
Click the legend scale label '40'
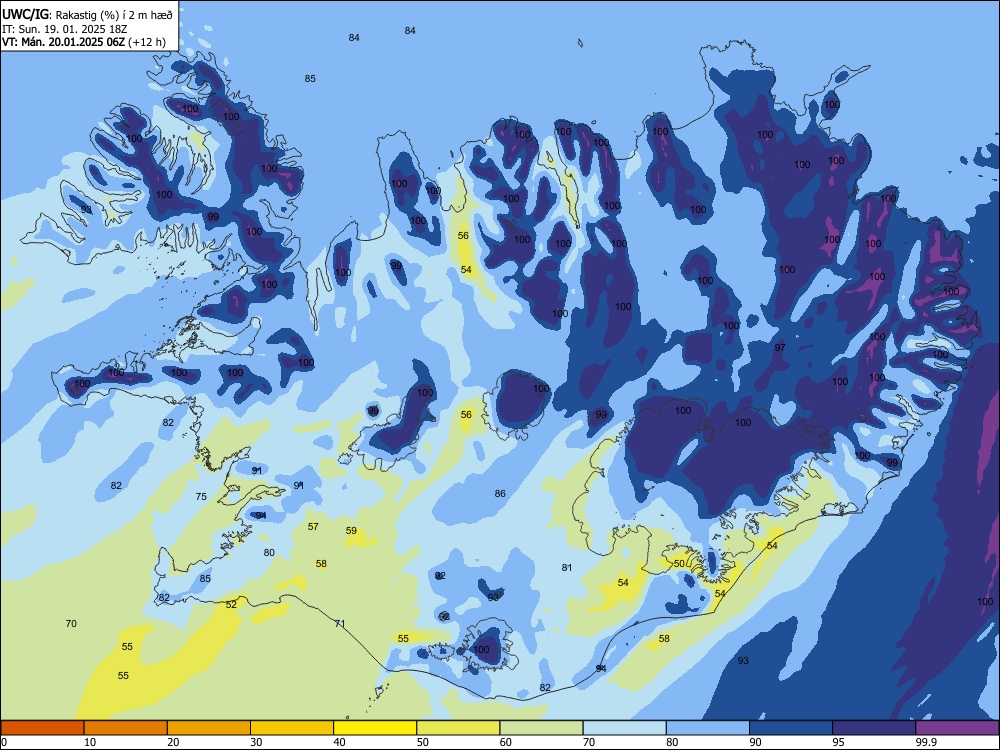click(339, 742)
